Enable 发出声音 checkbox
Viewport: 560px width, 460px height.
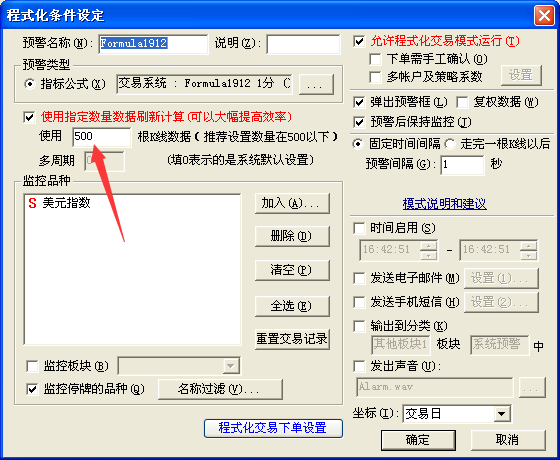tap(359, 366)
